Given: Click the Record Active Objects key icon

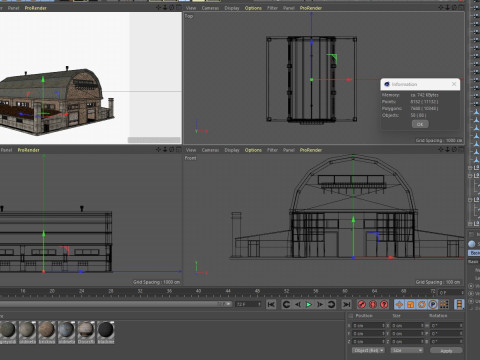Looking at the screenshot, I should click(362, 304).
